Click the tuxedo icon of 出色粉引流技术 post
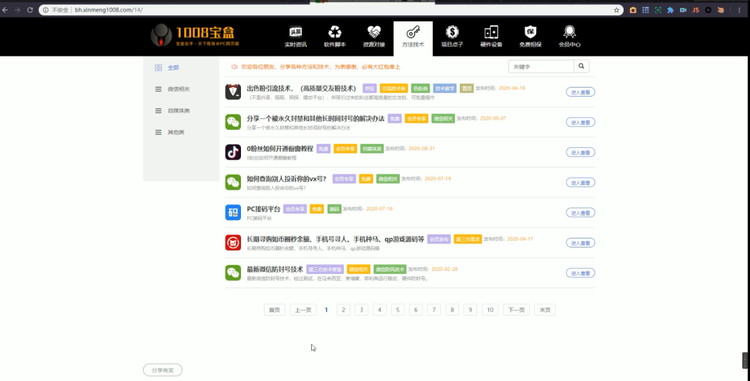 pos(233,92)
